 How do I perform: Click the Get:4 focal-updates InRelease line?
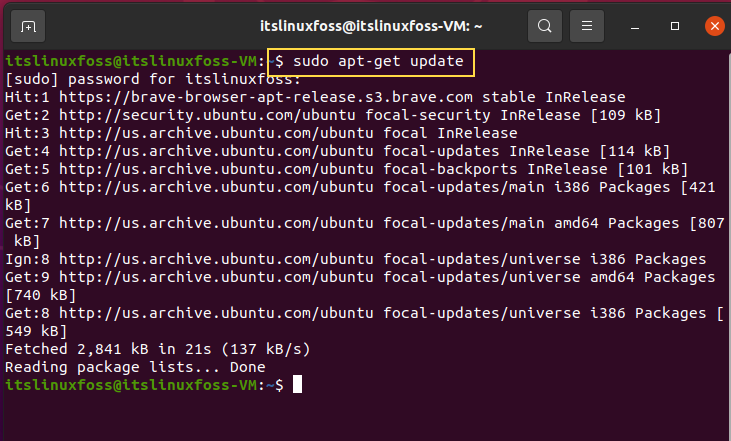point(337,152)
